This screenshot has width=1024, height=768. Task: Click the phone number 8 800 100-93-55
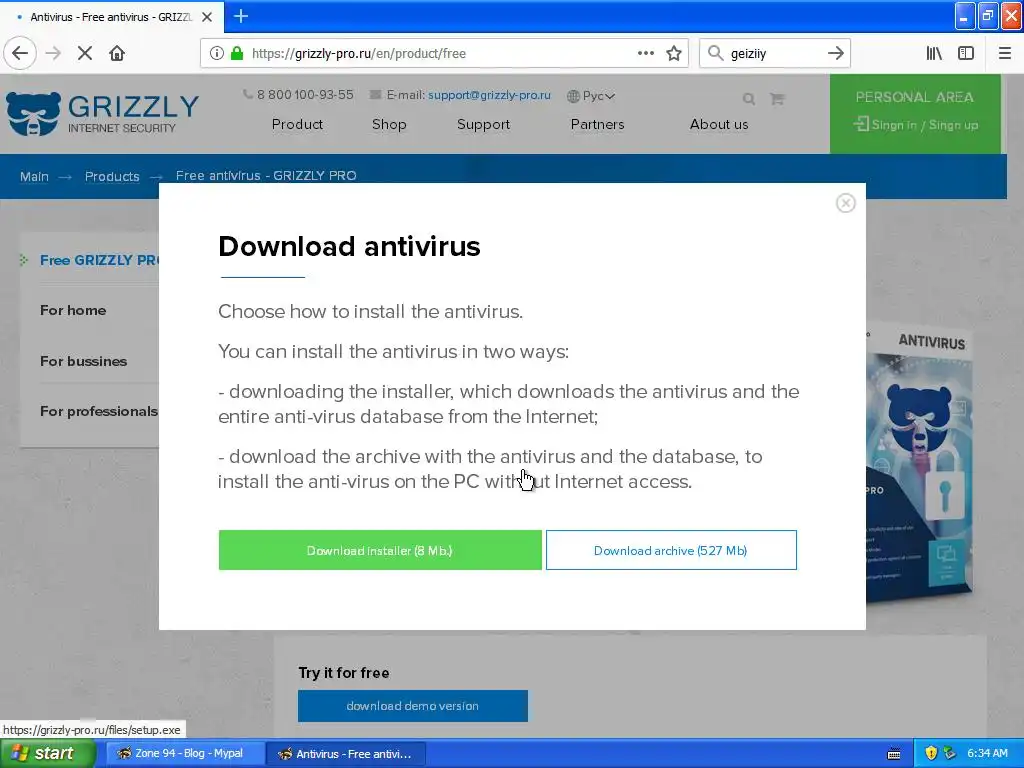(x=305, y=95)
